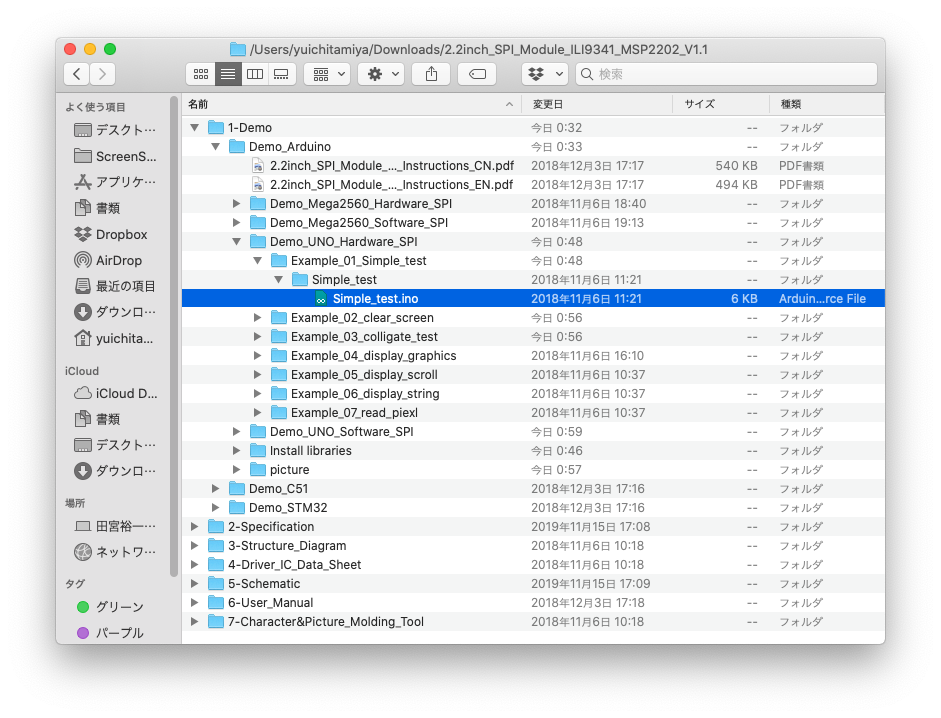
Task: Collapse Demo_UNO_Hardware_SPI folder
Action: [236, 242]
